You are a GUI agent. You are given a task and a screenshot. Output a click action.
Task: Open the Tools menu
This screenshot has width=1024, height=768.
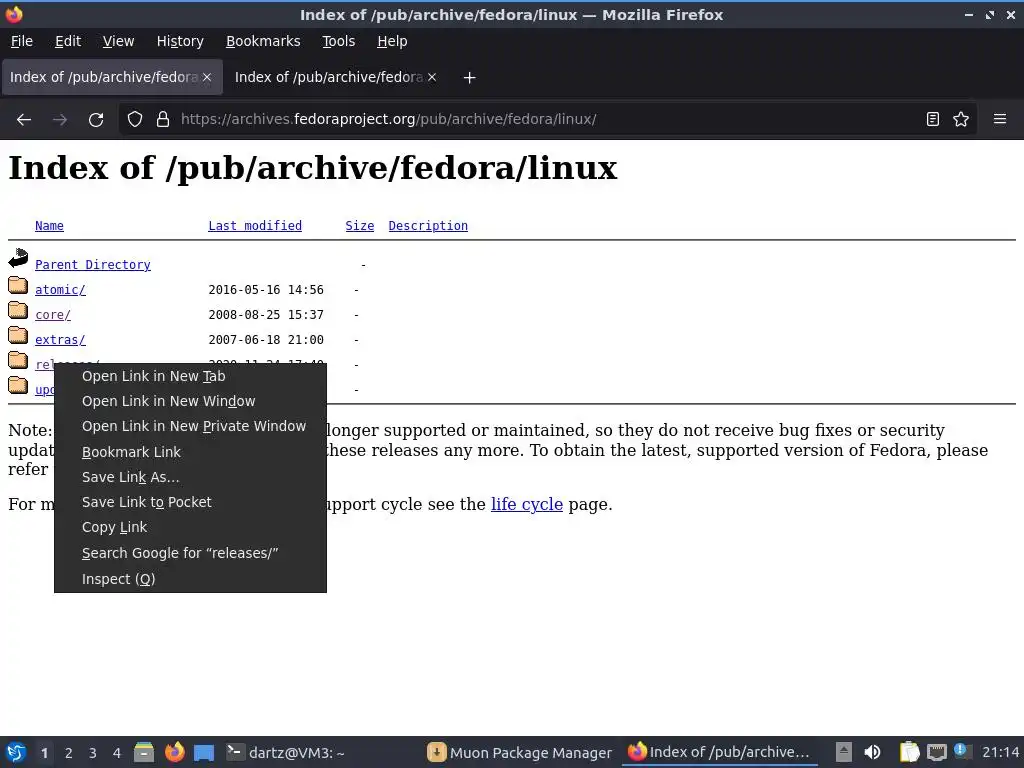(x=338, y=41)
